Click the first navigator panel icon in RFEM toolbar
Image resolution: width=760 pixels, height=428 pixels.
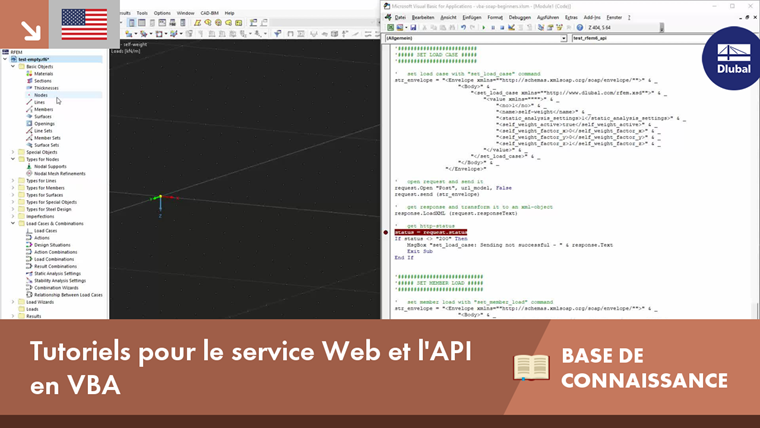pyautogui.click(x=131, y=23)
